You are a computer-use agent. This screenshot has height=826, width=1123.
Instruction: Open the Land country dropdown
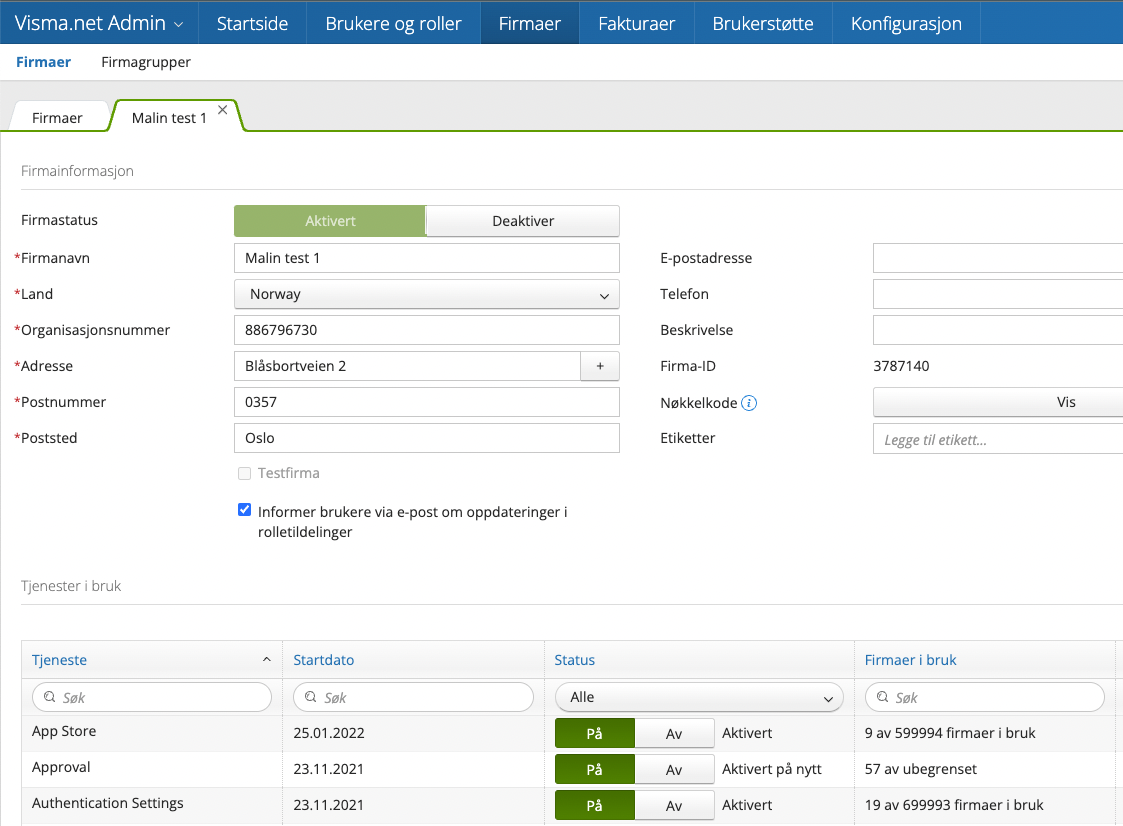(x=427, y=294)
